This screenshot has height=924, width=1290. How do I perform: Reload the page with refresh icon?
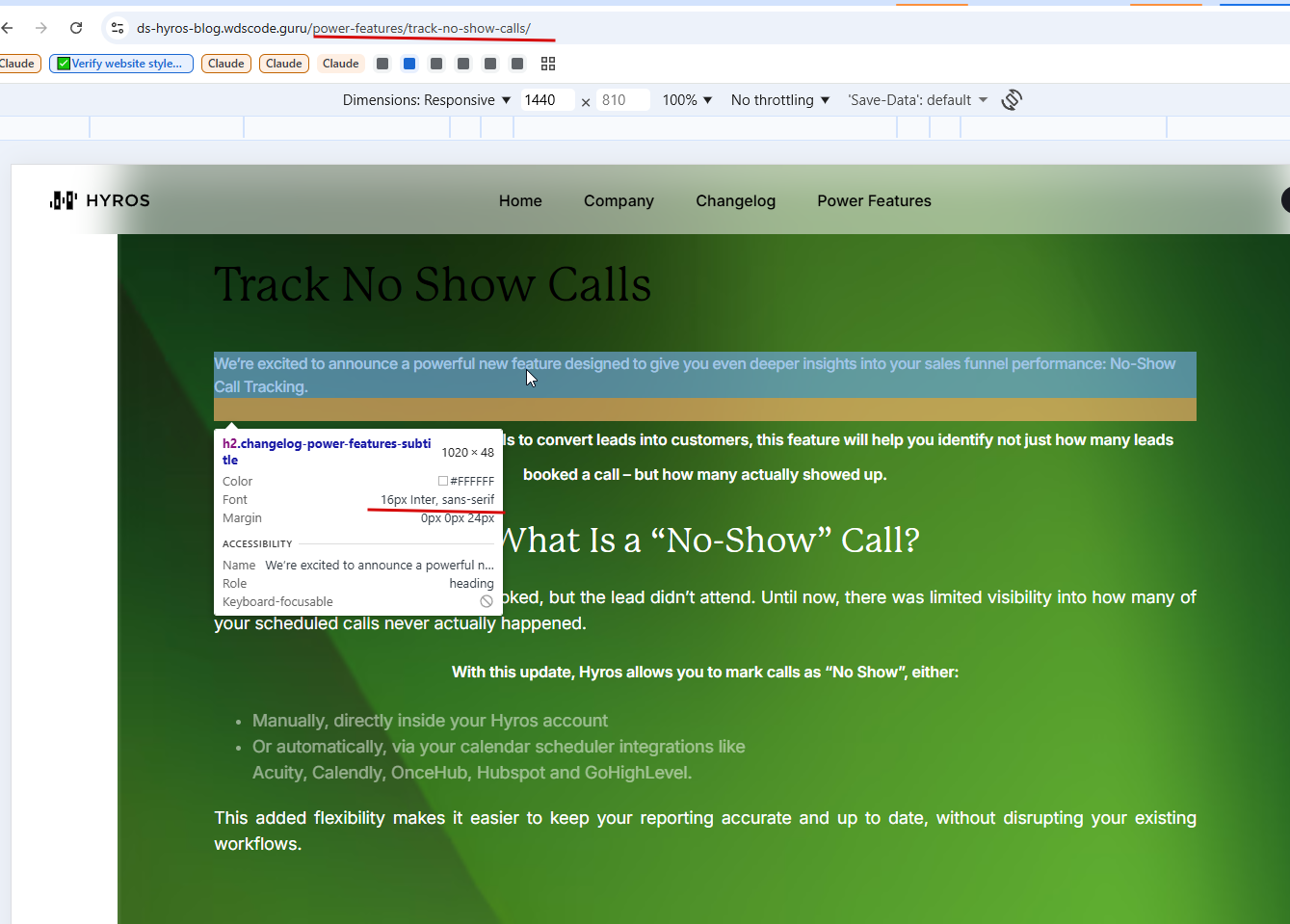76,28
